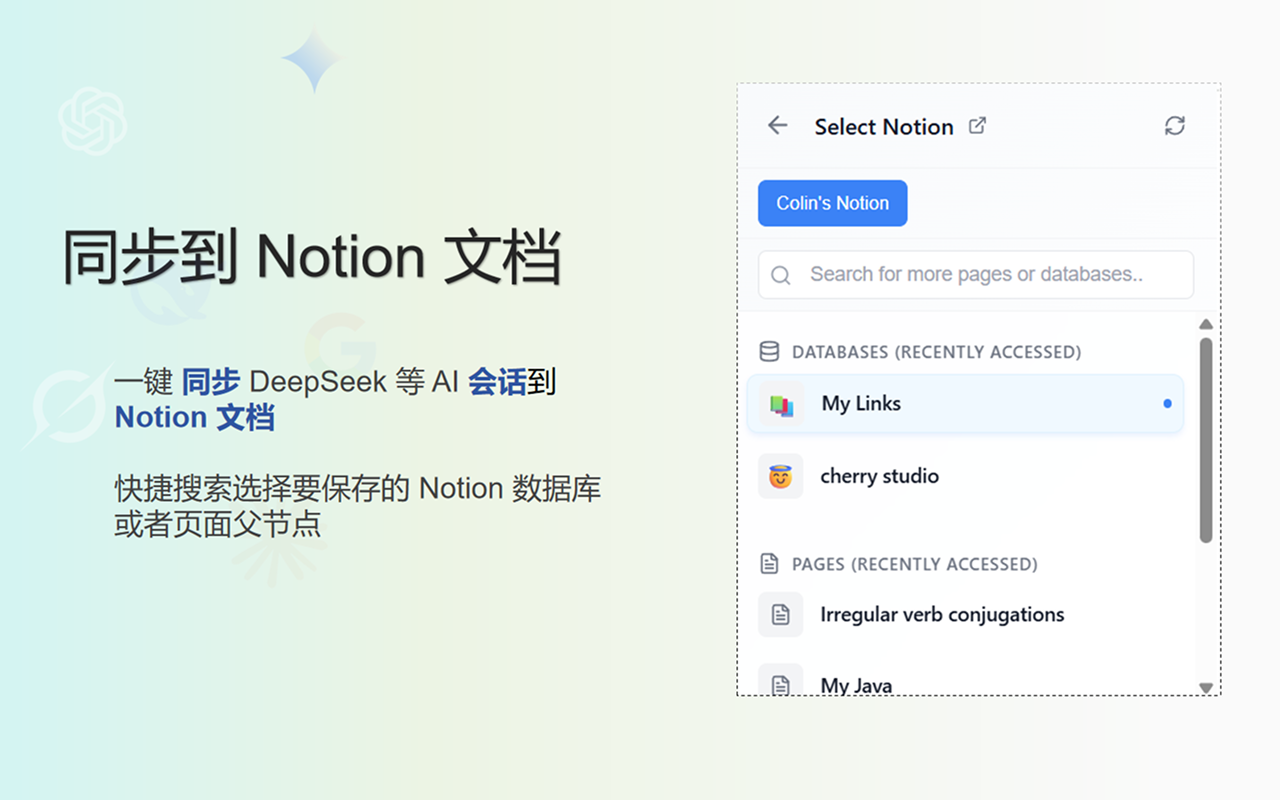
Task: Toggle the blue dot indicator on My Links
Action: coord(1167,404)
